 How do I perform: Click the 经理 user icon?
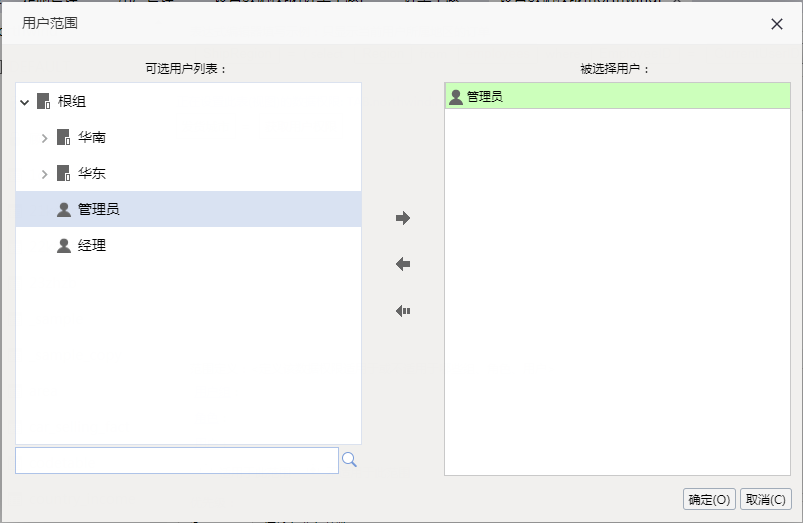[64, 245]
